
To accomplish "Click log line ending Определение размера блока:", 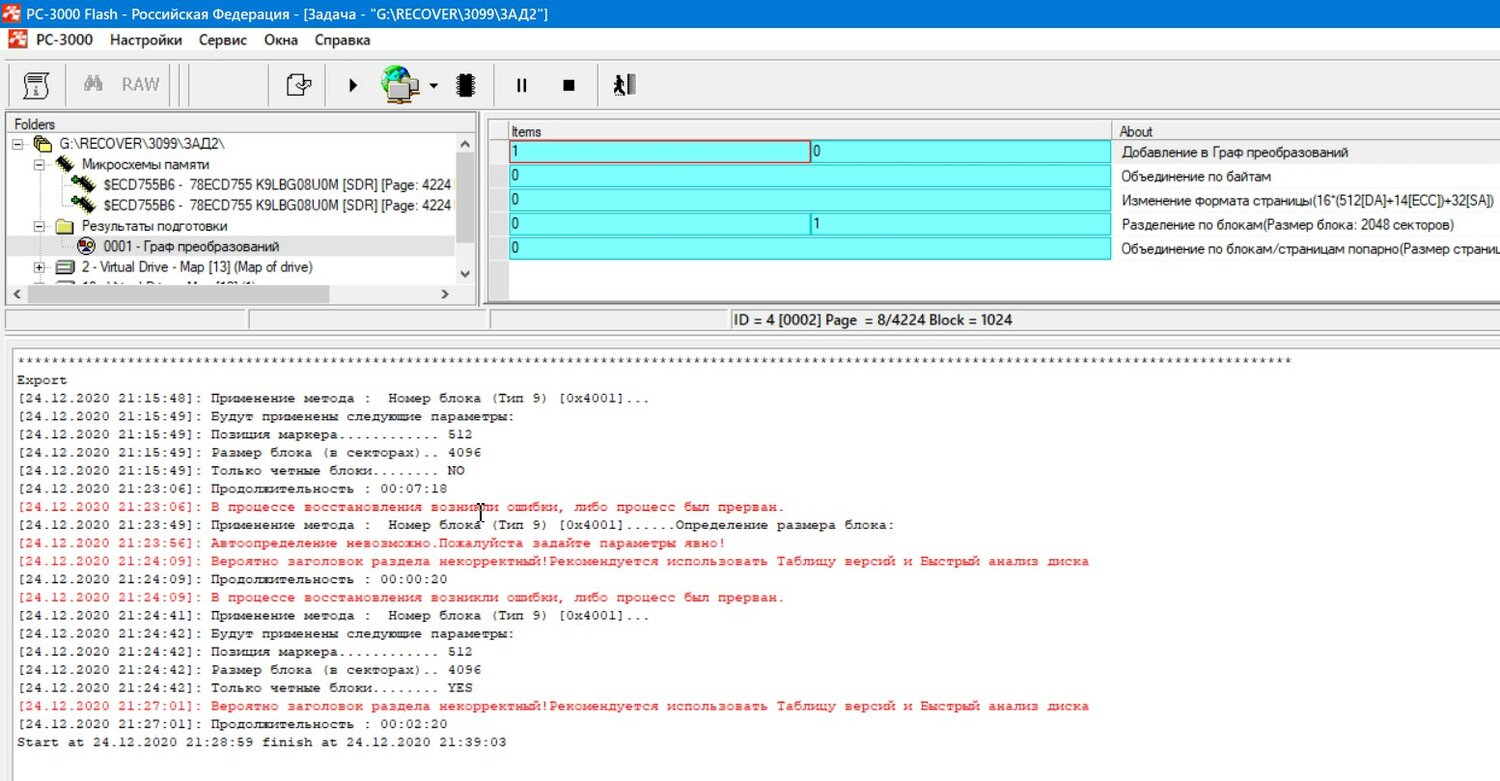I will tap(456, 525).
